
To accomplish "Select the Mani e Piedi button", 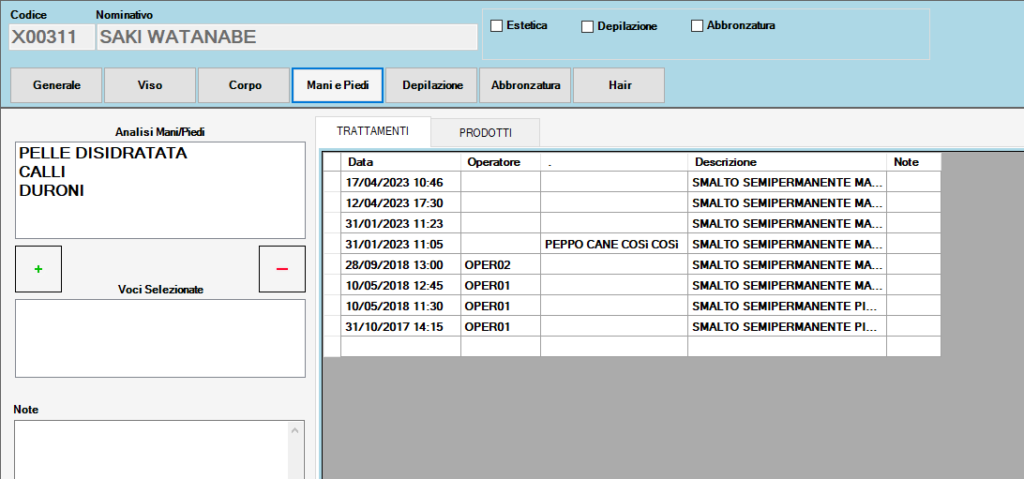I will coord(337,85).
